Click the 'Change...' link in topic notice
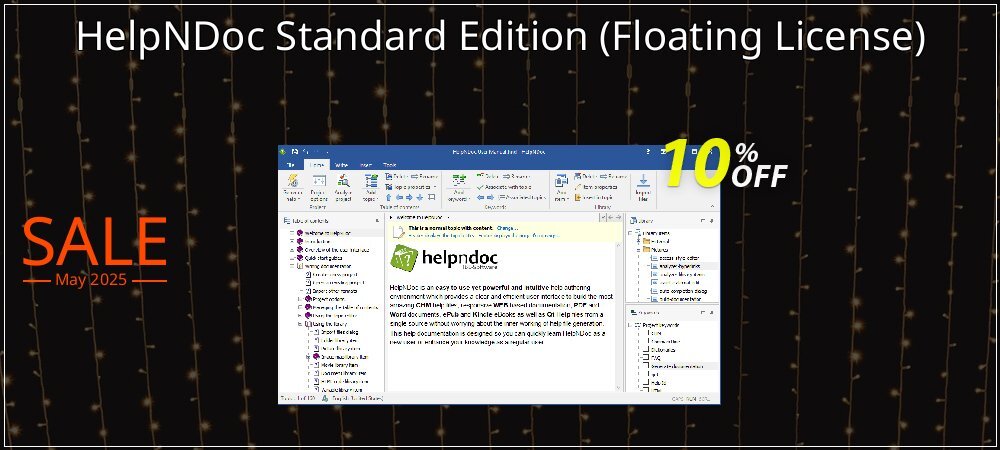The image size is (1000, 450). coord(508,228)
